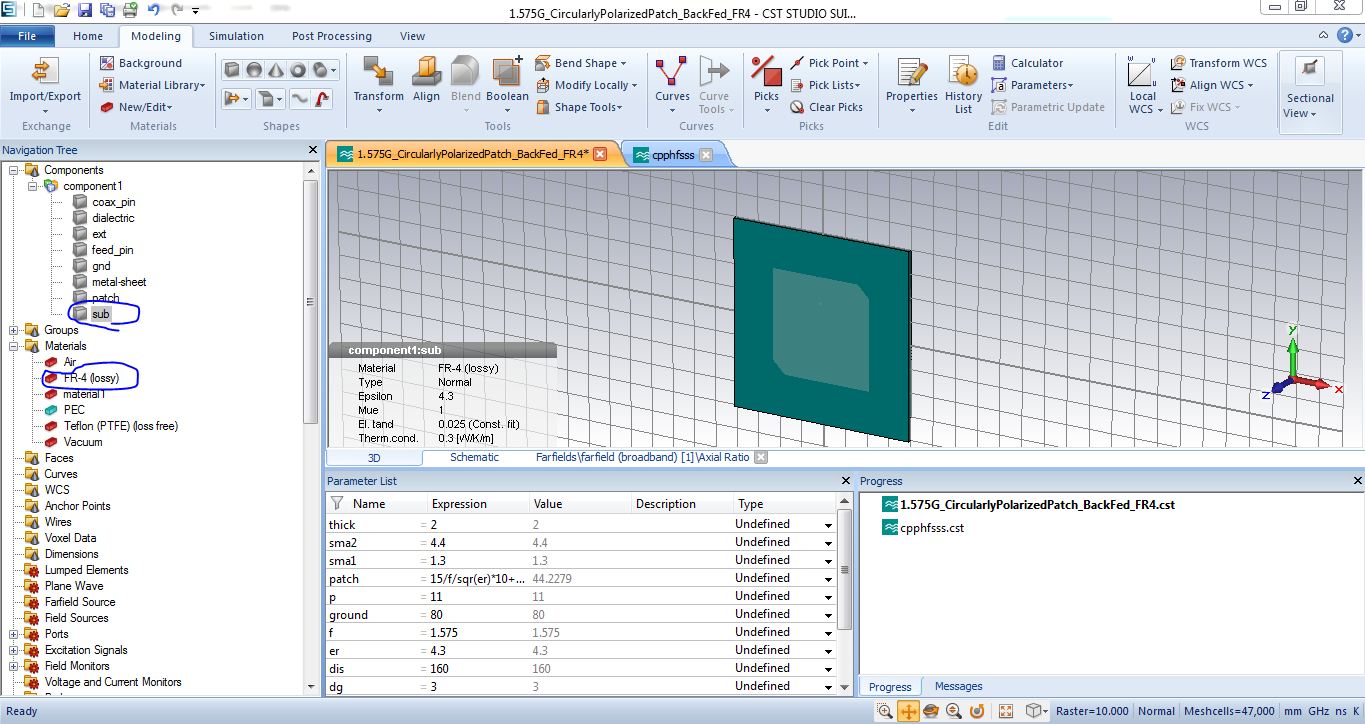Click reset view to fit icon in status bar
The width and height of the screenshot is (1365, 724).
tap(1005, 711)
